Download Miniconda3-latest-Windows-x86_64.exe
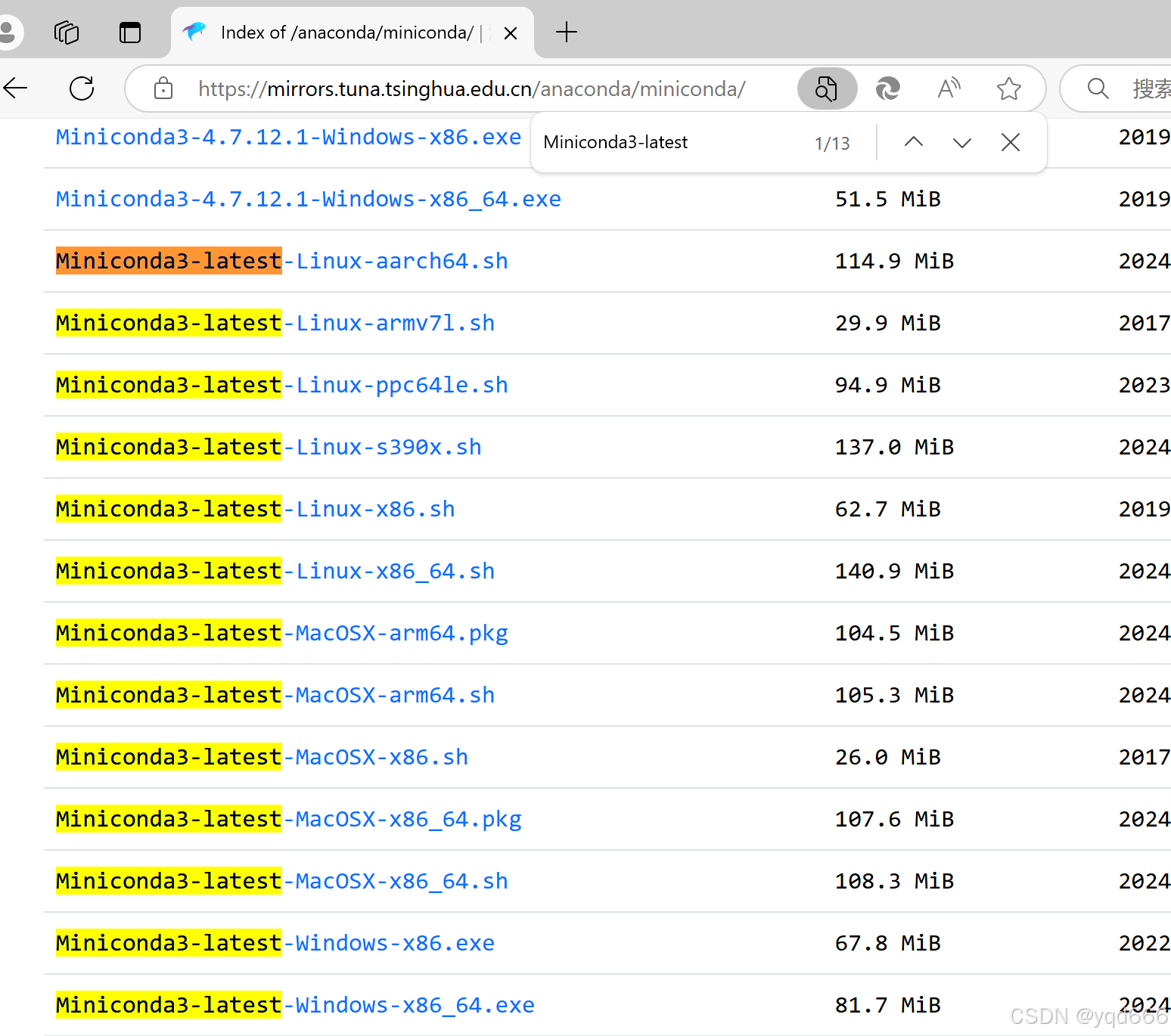This screenshot has width=1171, height=1036. click(x=295, y=1005)
